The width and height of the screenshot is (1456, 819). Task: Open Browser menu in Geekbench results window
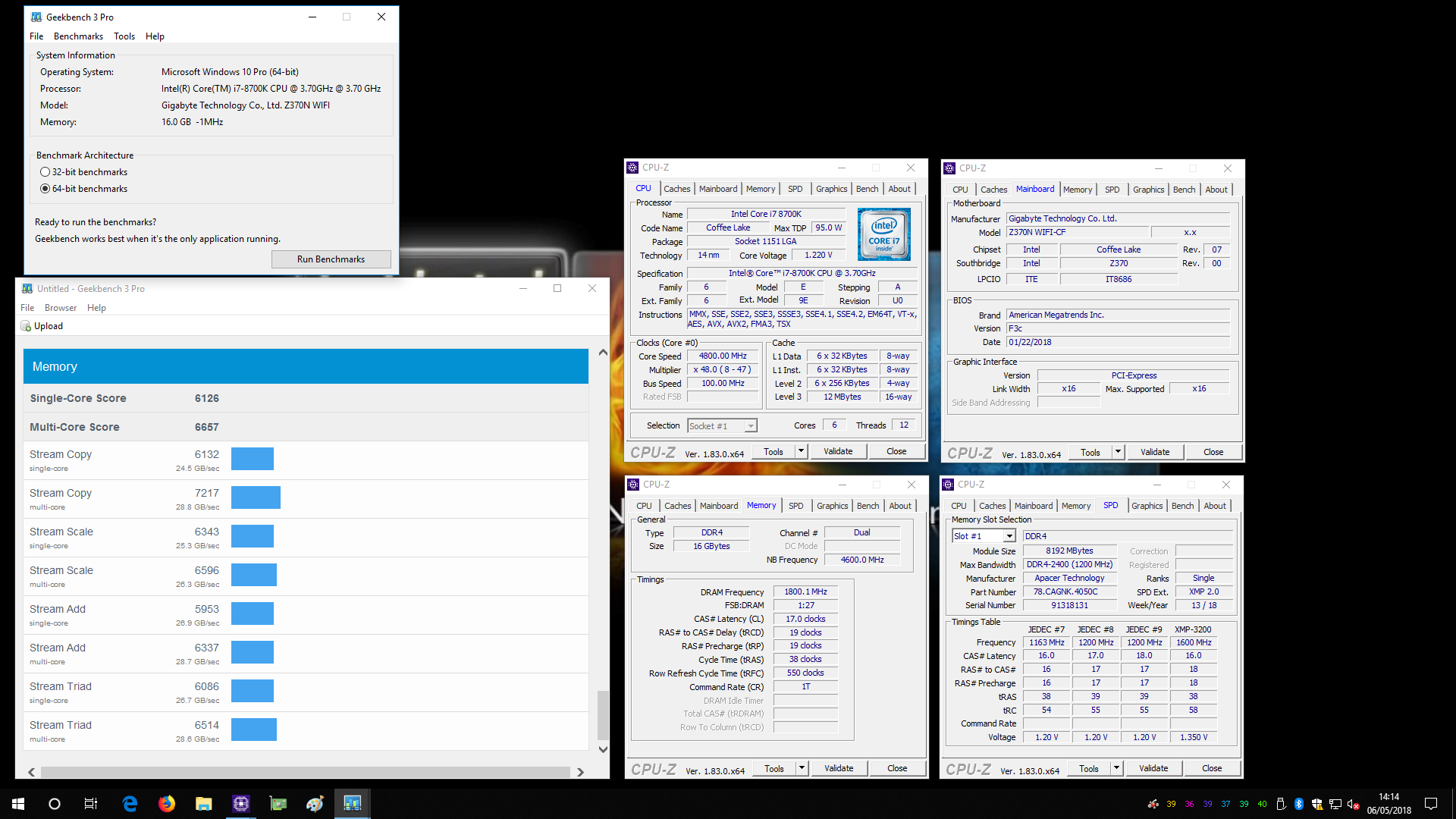click(61, 308)
